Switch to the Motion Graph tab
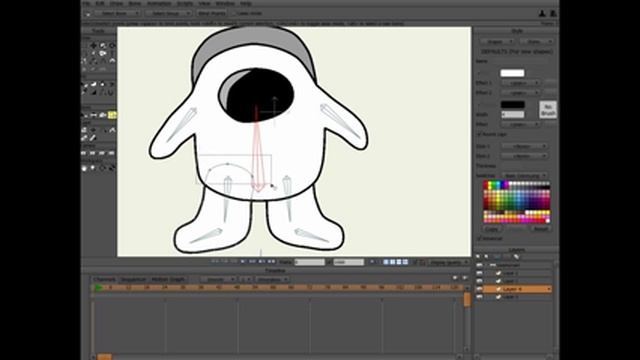This screenshot has height=360, width=640. (x=168, y=280)
